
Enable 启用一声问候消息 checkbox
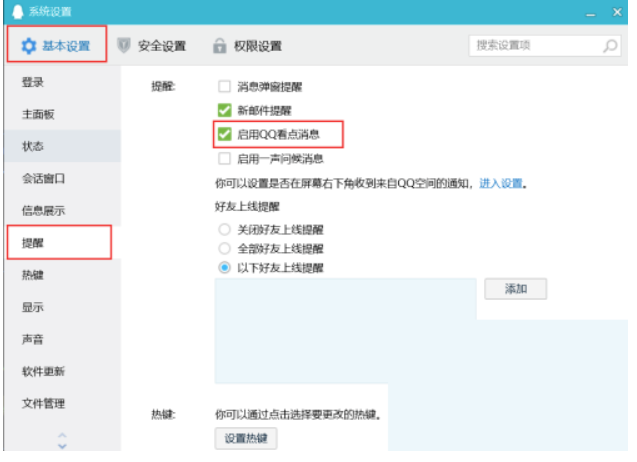click(224, 158)
